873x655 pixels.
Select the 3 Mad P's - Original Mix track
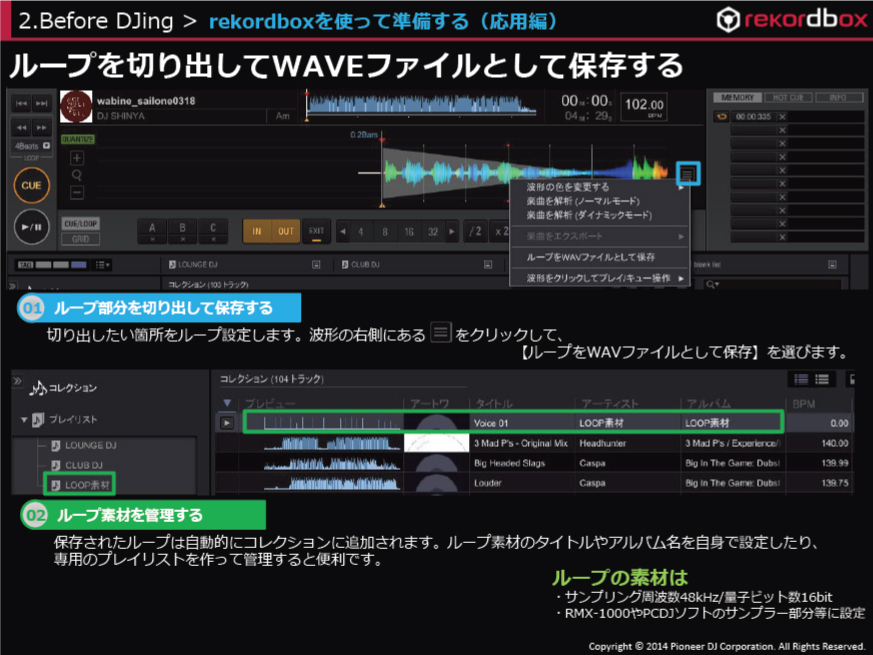pyautogui.click(x=534, y=443)
